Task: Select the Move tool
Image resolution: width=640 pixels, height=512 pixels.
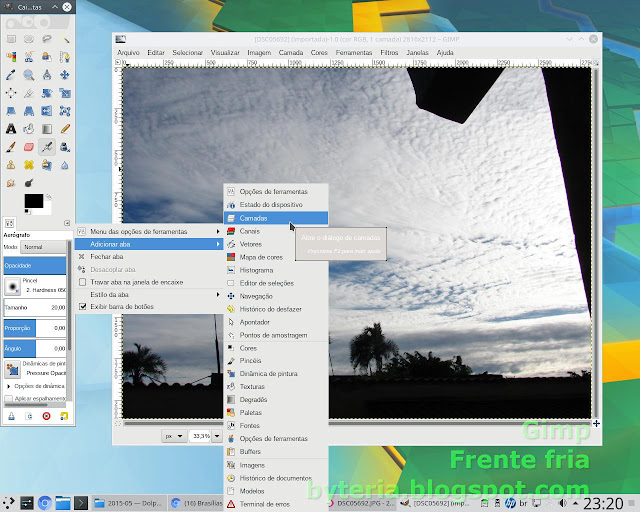Action: [x=65, y=75]
